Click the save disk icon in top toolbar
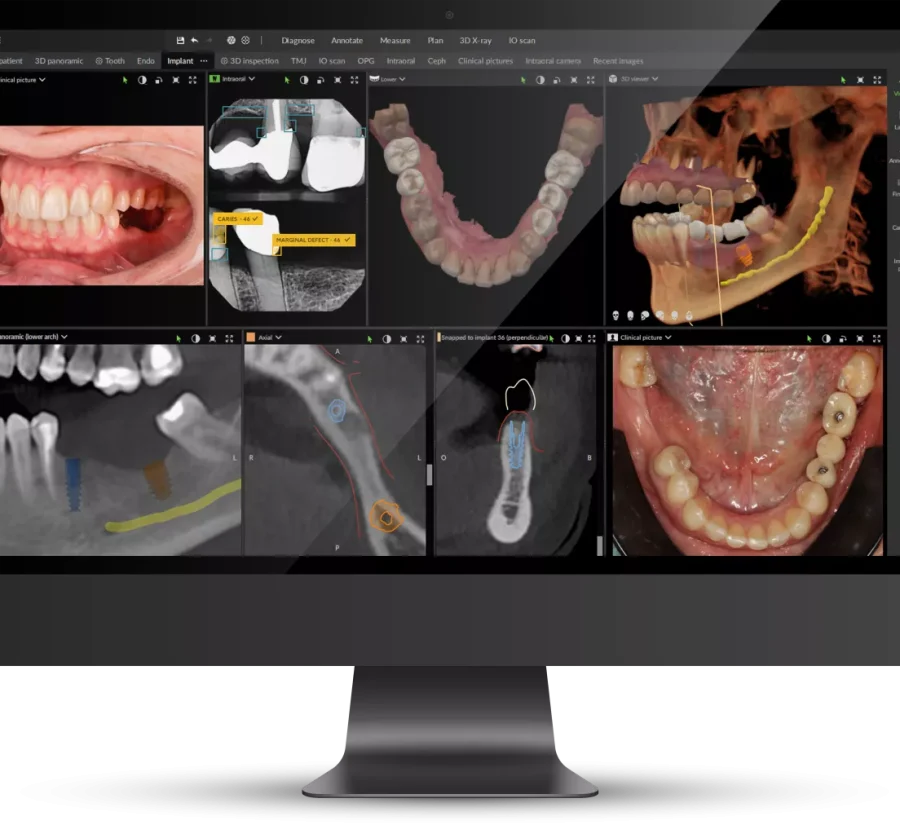 pos(180,40)
